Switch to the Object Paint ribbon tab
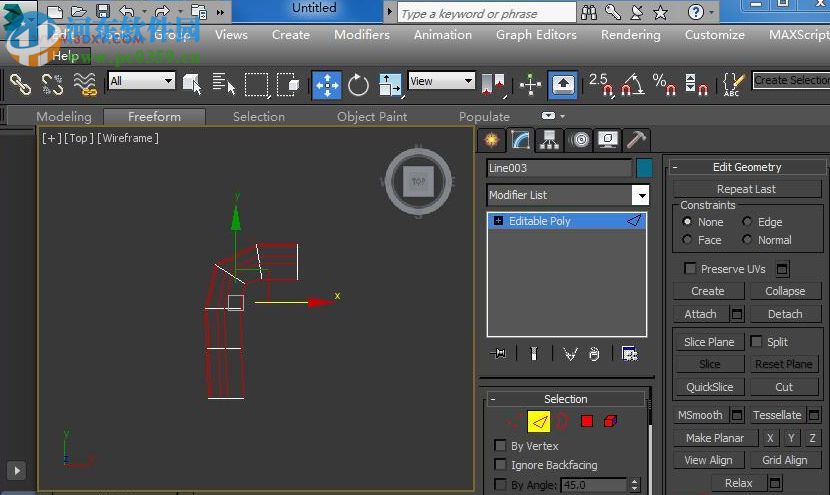 372,116
